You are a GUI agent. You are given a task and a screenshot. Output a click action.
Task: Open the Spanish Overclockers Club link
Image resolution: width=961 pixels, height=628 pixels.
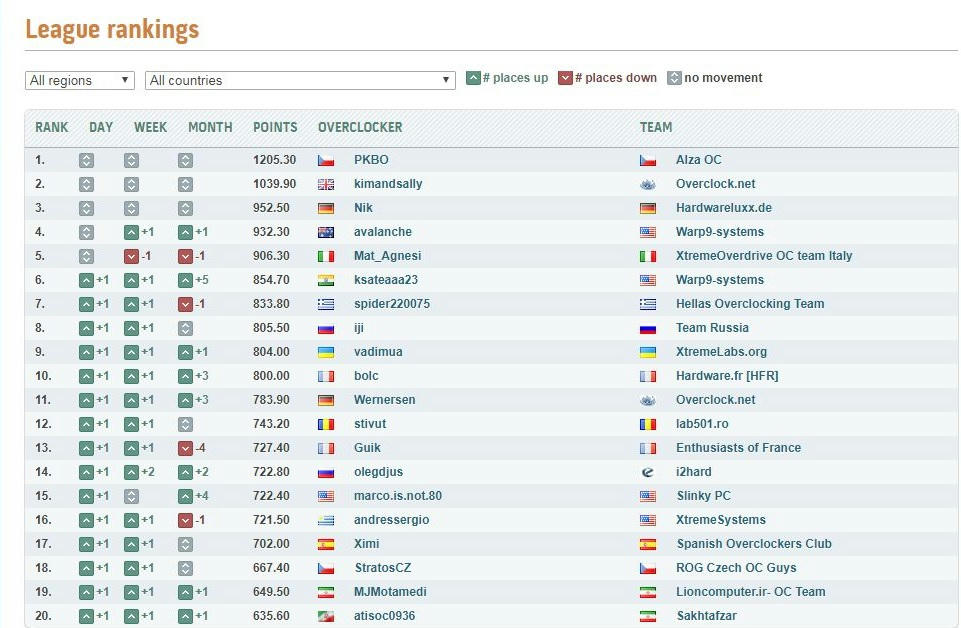coord(754,544)
